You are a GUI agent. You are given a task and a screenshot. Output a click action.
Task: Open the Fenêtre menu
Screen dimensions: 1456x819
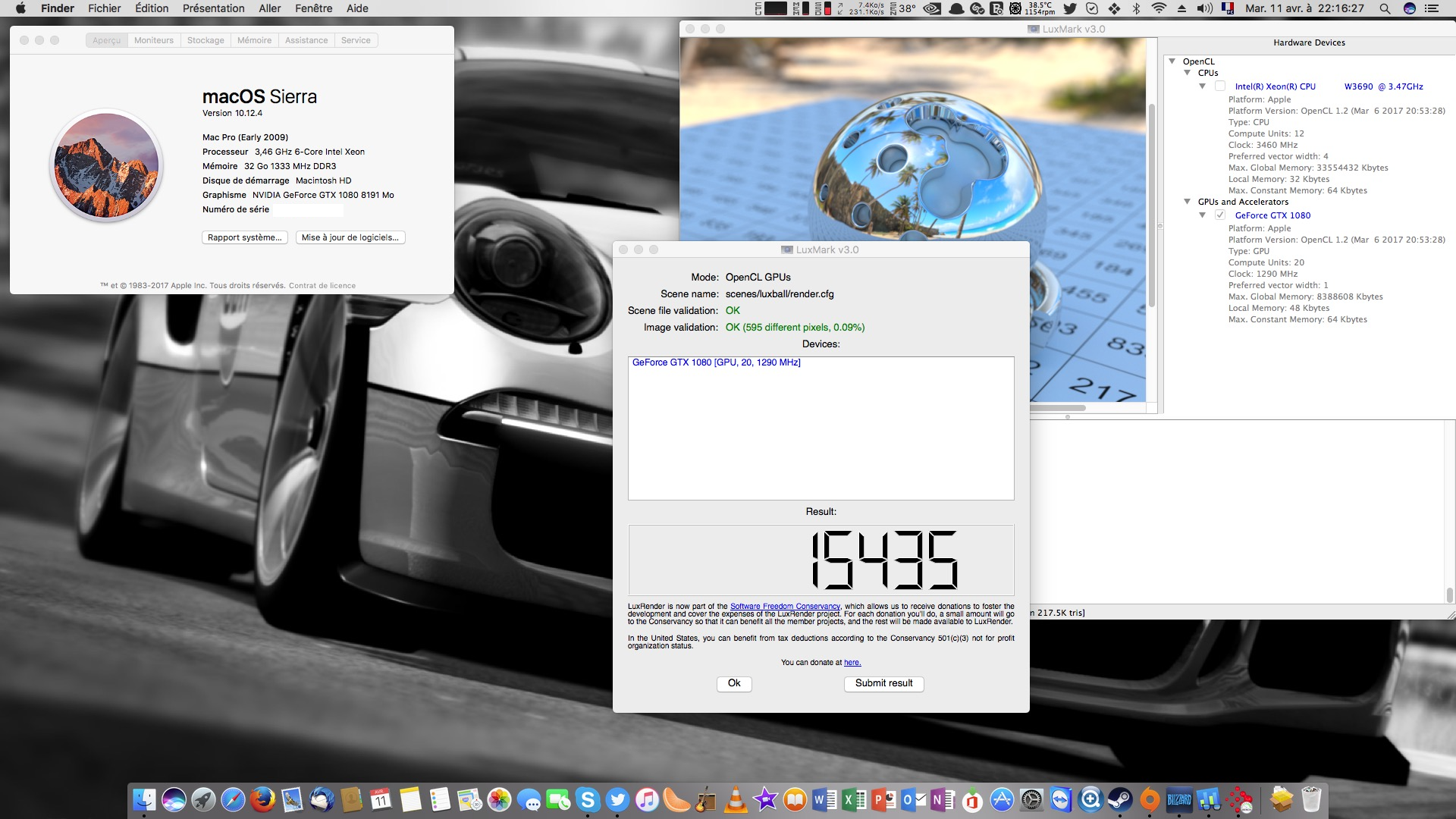(x=313, y=8)
